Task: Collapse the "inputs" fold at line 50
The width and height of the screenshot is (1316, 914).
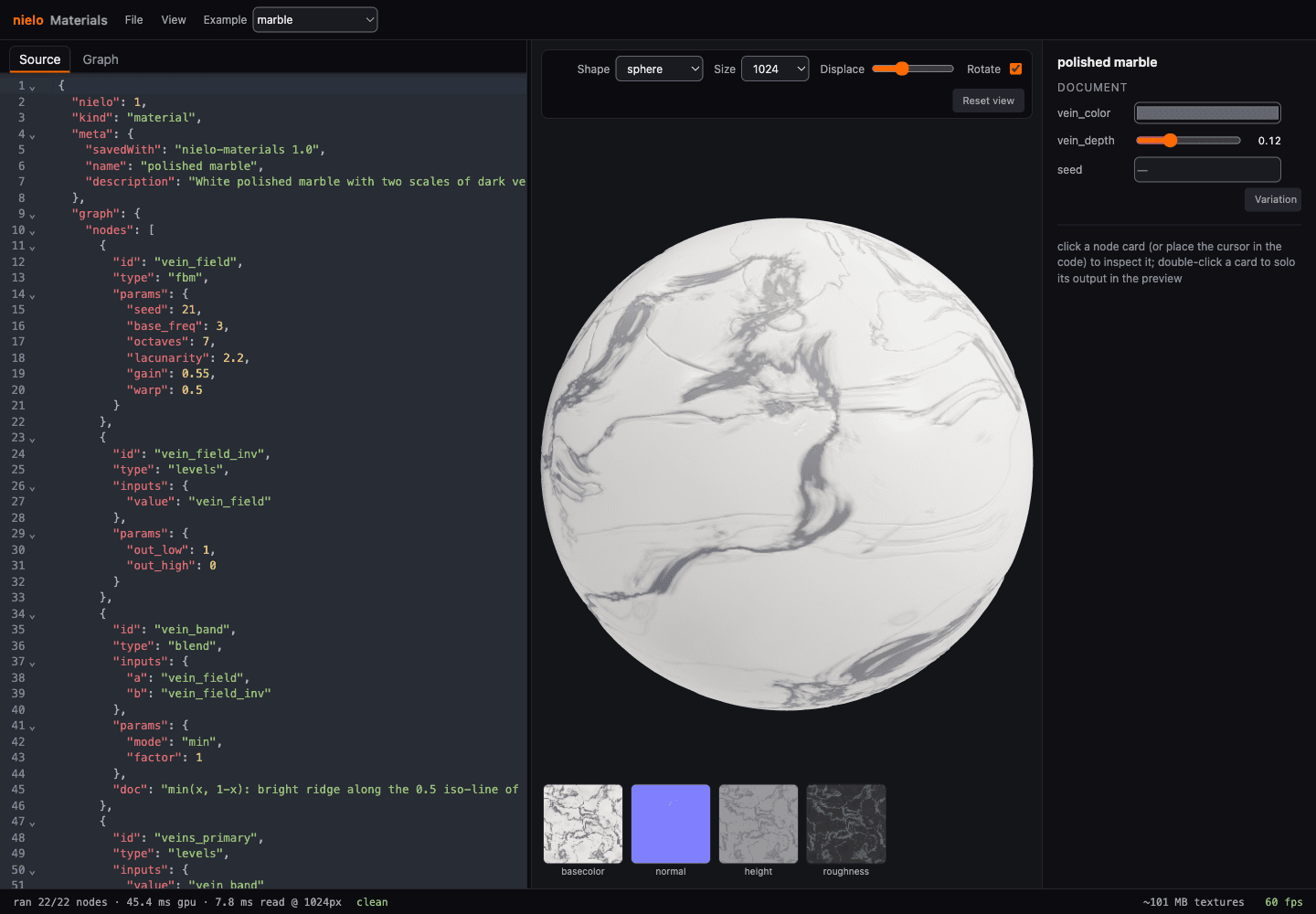Action: coord(32,871)
